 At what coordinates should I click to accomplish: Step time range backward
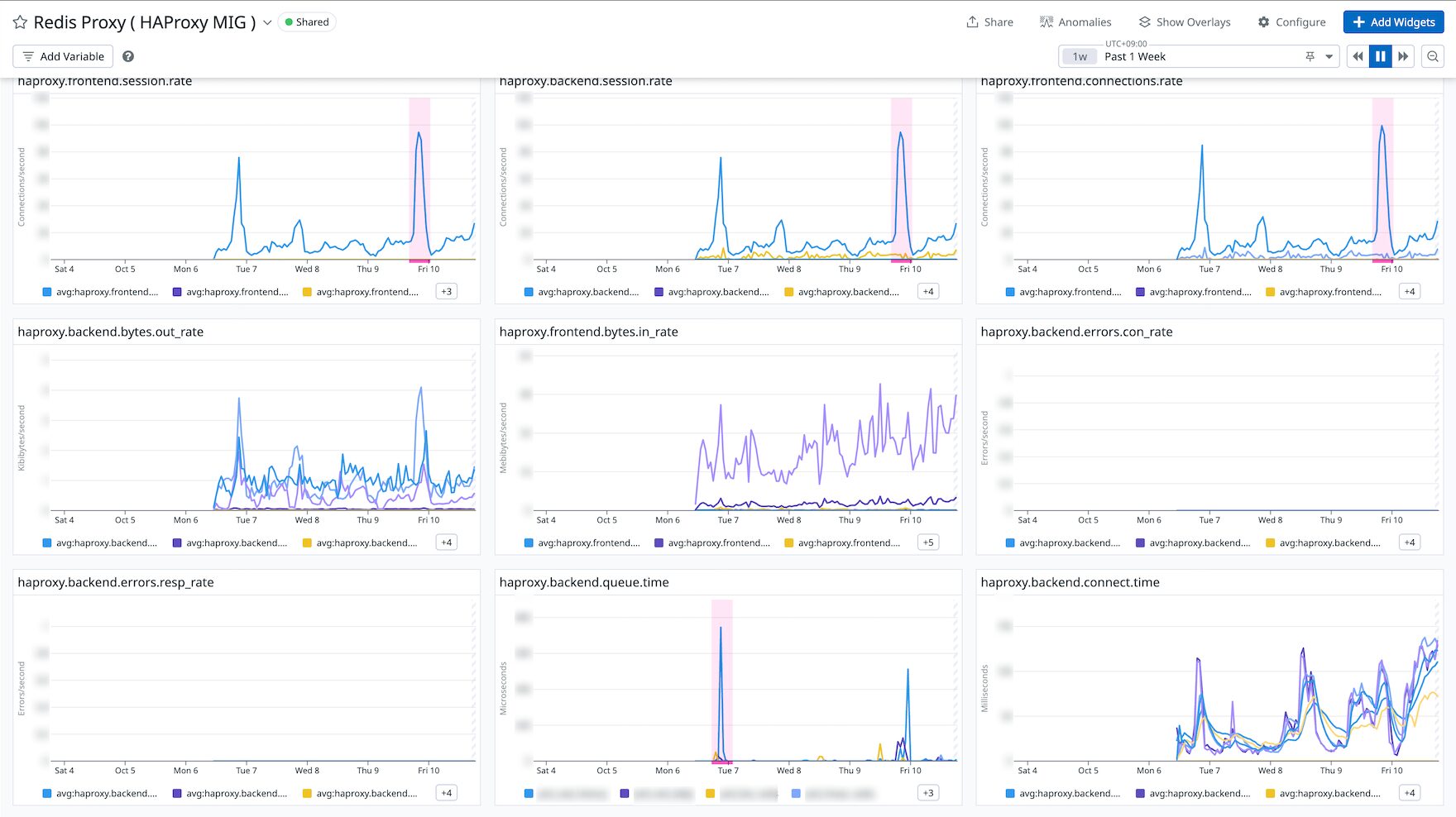pos(1358,56)
